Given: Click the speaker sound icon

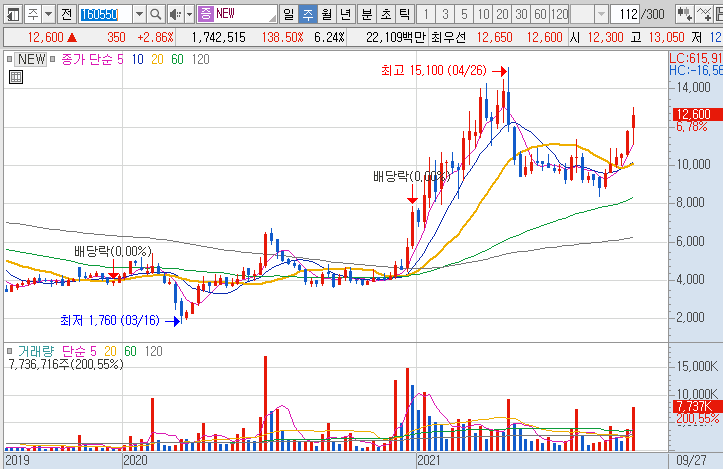Looking at the screenshot, I should tap(175, 14).
